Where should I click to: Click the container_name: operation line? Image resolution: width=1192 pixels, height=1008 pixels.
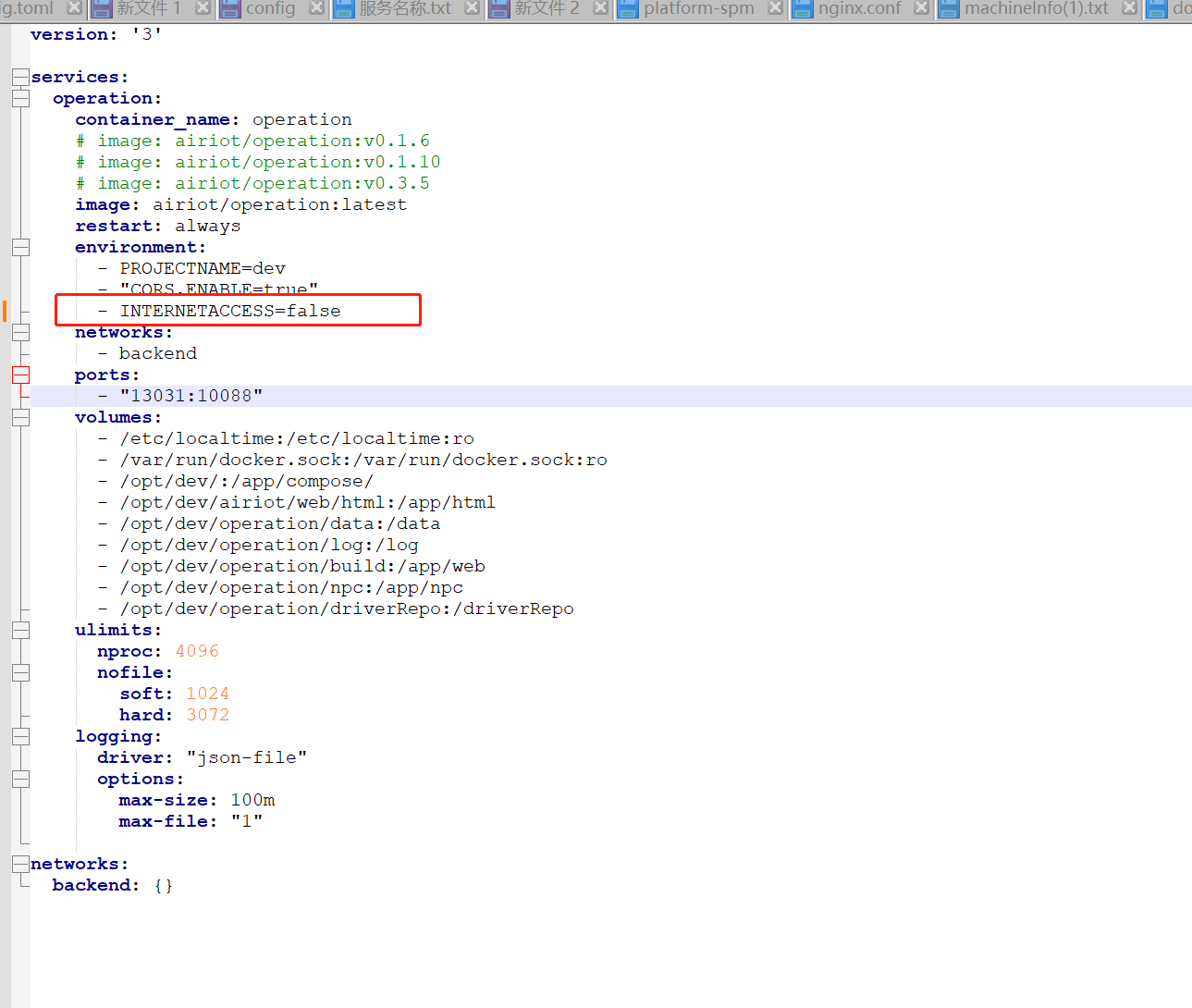[x=214, y=119]
